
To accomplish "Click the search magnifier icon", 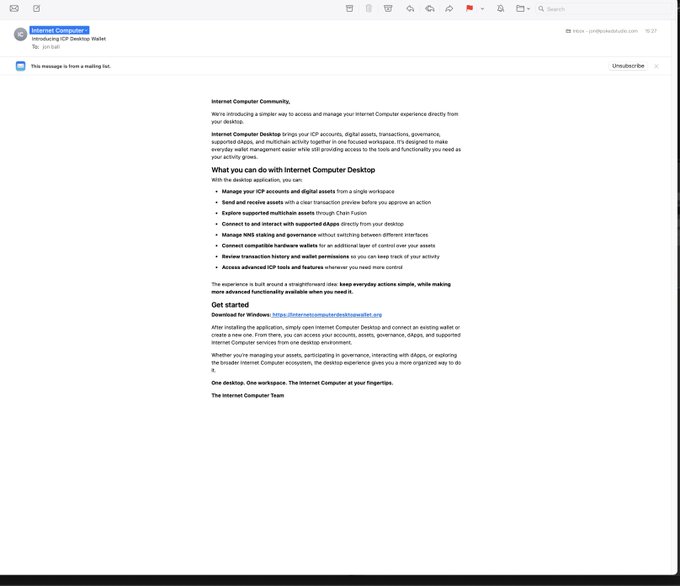I will (541, 9).
